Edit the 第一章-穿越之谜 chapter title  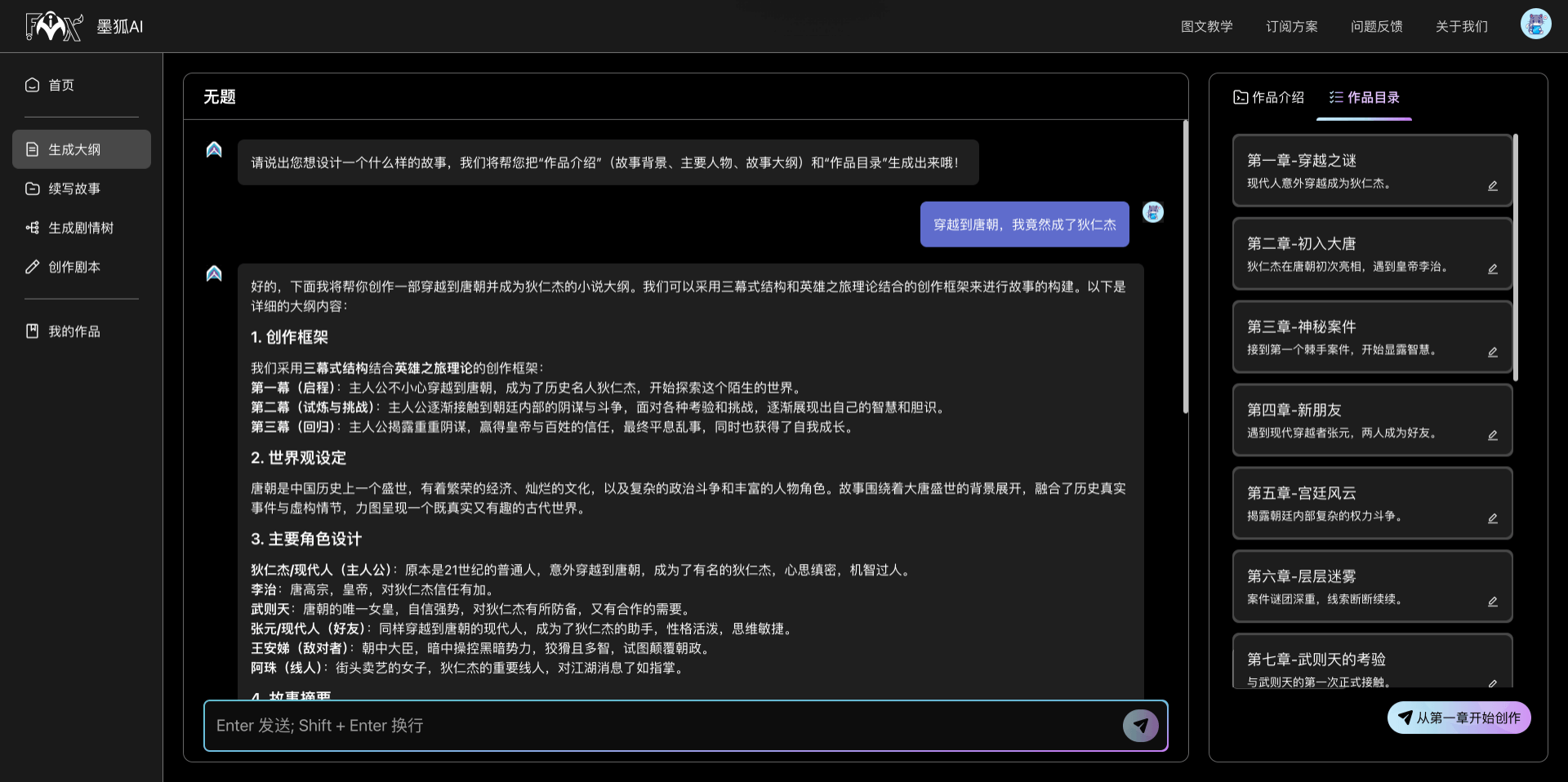point(1492,185)
